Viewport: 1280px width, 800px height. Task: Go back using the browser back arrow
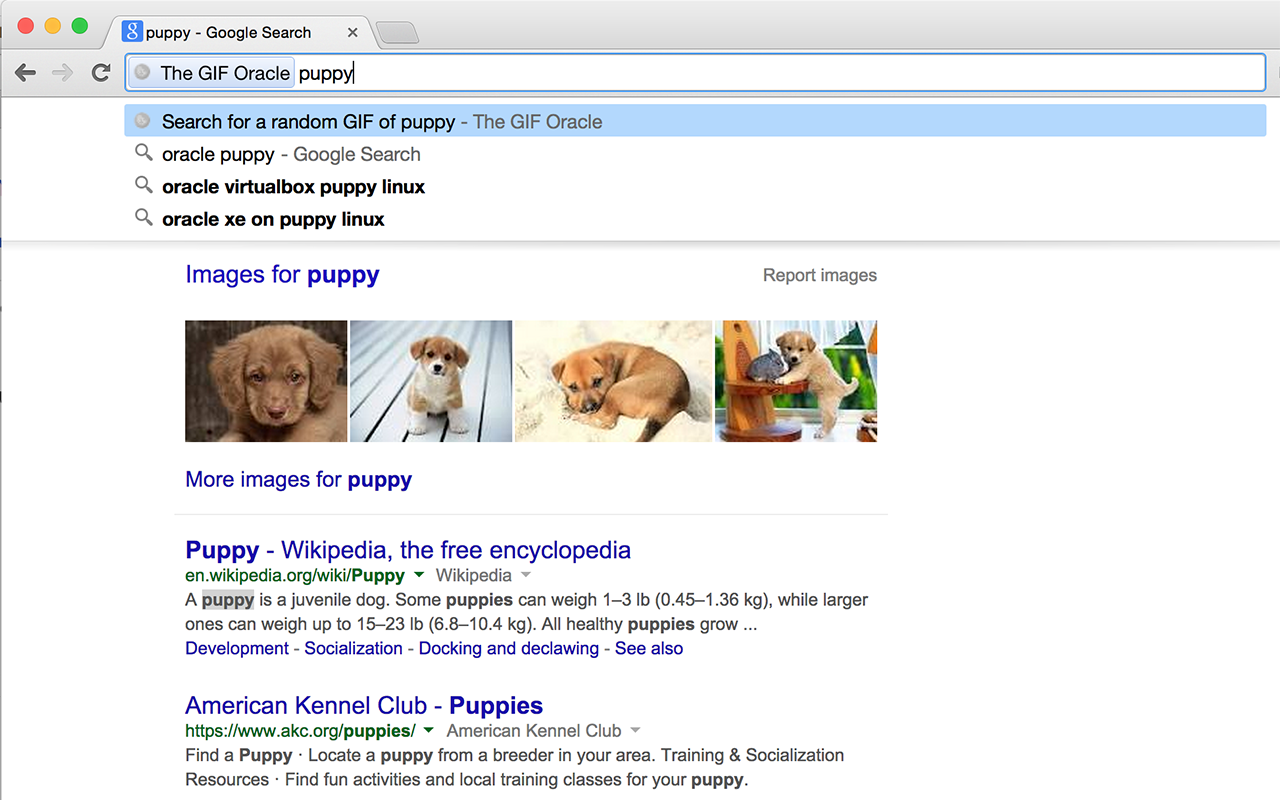pyautogui.click(x=26, y=72)
